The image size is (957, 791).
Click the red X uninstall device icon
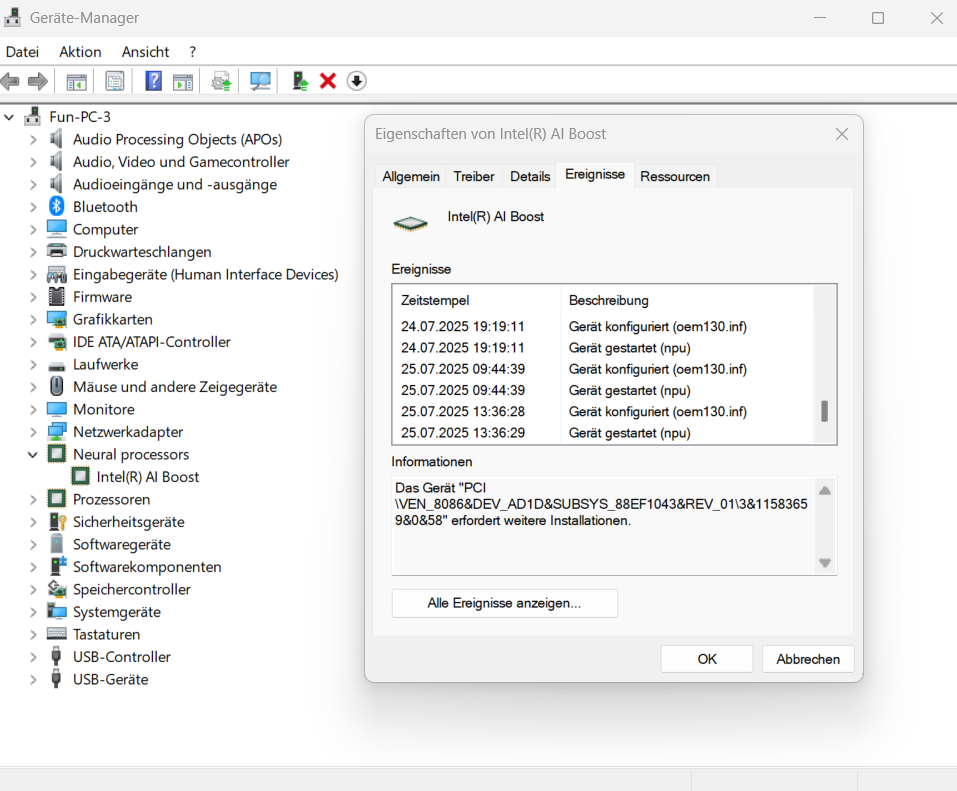pyautogui.click(x=328, y=81)
